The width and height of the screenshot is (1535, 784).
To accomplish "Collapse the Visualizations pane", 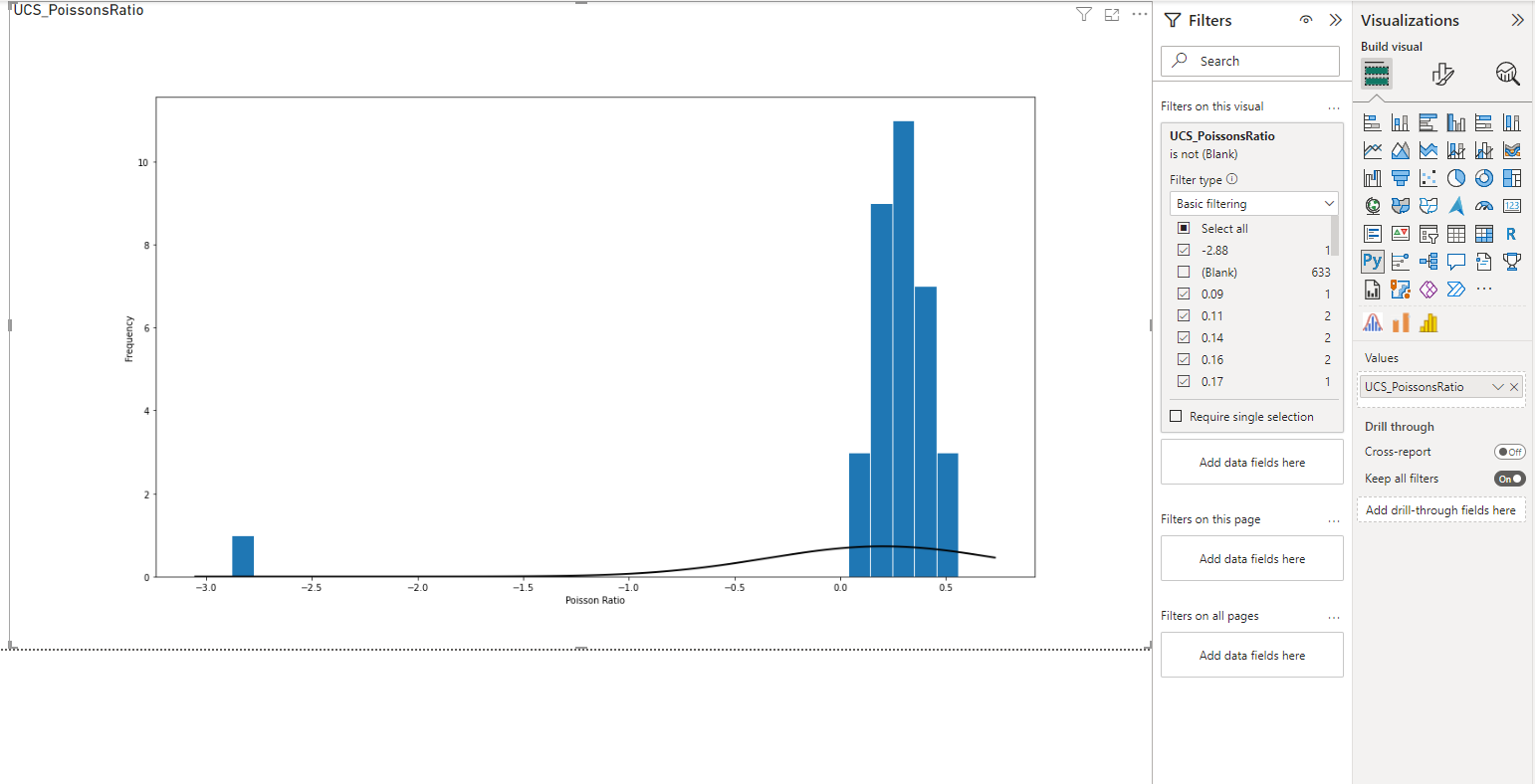I will [1517, 20].
